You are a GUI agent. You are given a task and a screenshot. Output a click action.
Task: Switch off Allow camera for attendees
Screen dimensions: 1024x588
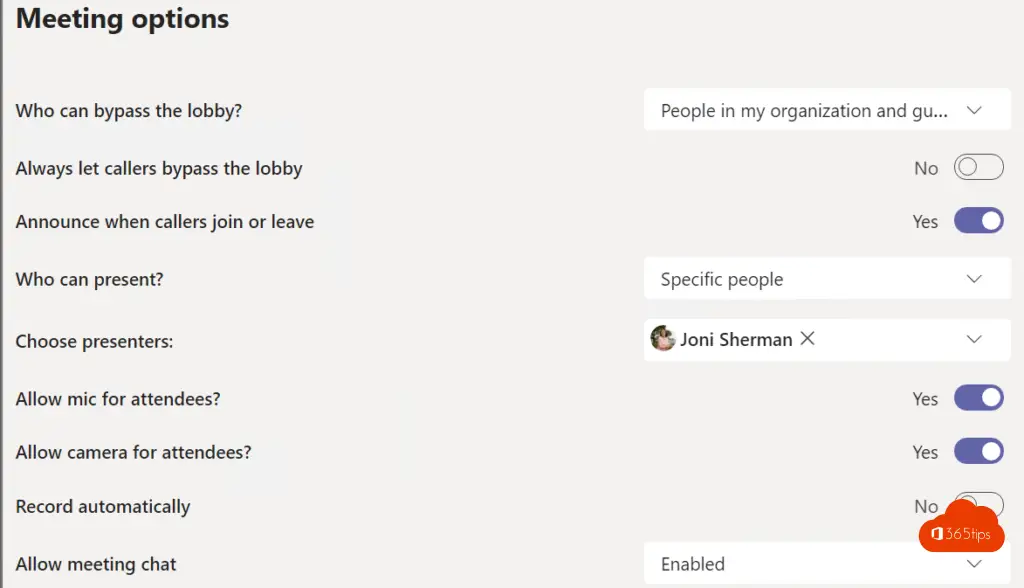click(978, 451)
